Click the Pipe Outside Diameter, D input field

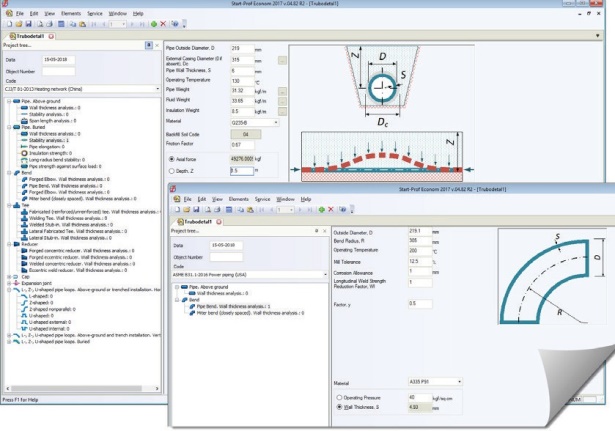coord(242,49)
